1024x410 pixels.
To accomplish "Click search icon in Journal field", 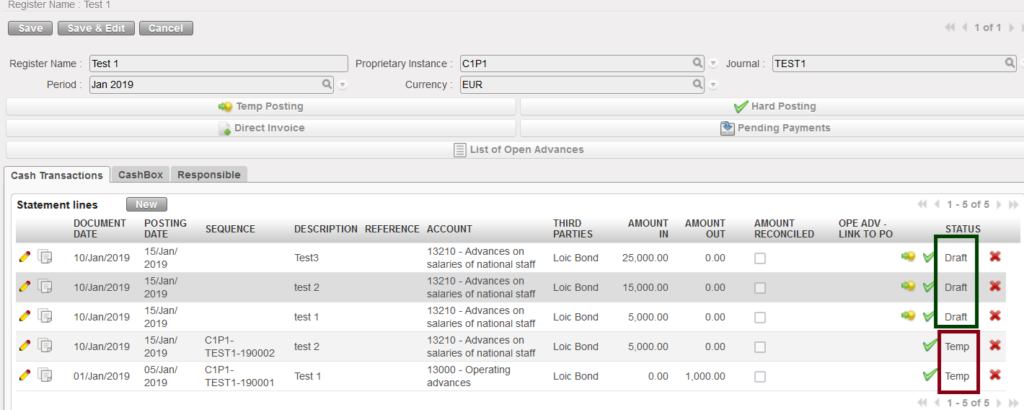I will point(1010,62).
